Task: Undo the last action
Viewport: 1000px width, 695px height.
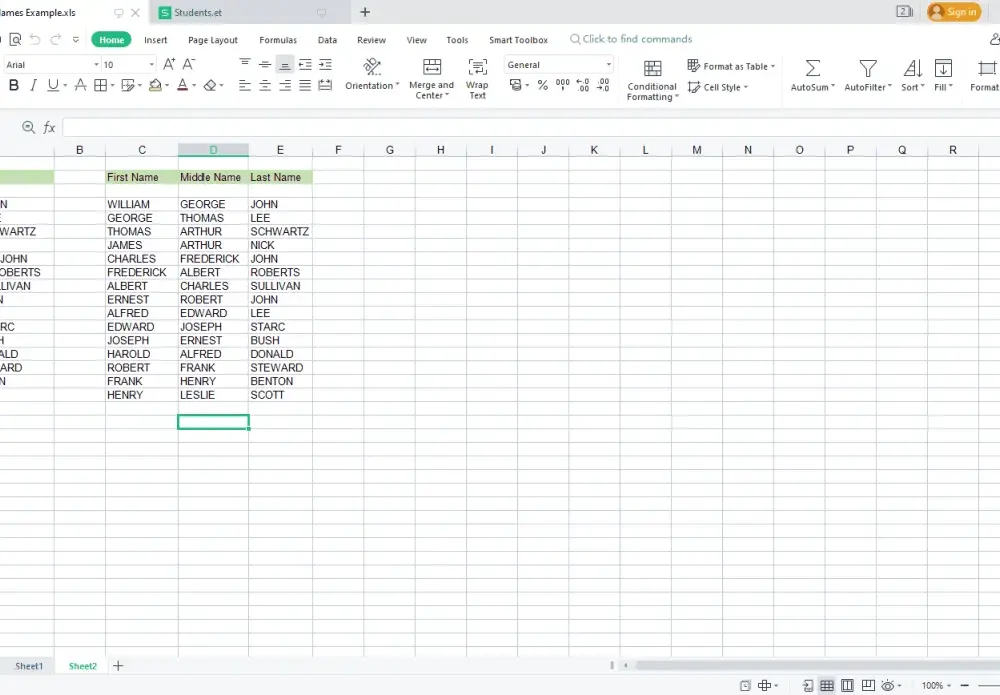Action: click(35, 40)
